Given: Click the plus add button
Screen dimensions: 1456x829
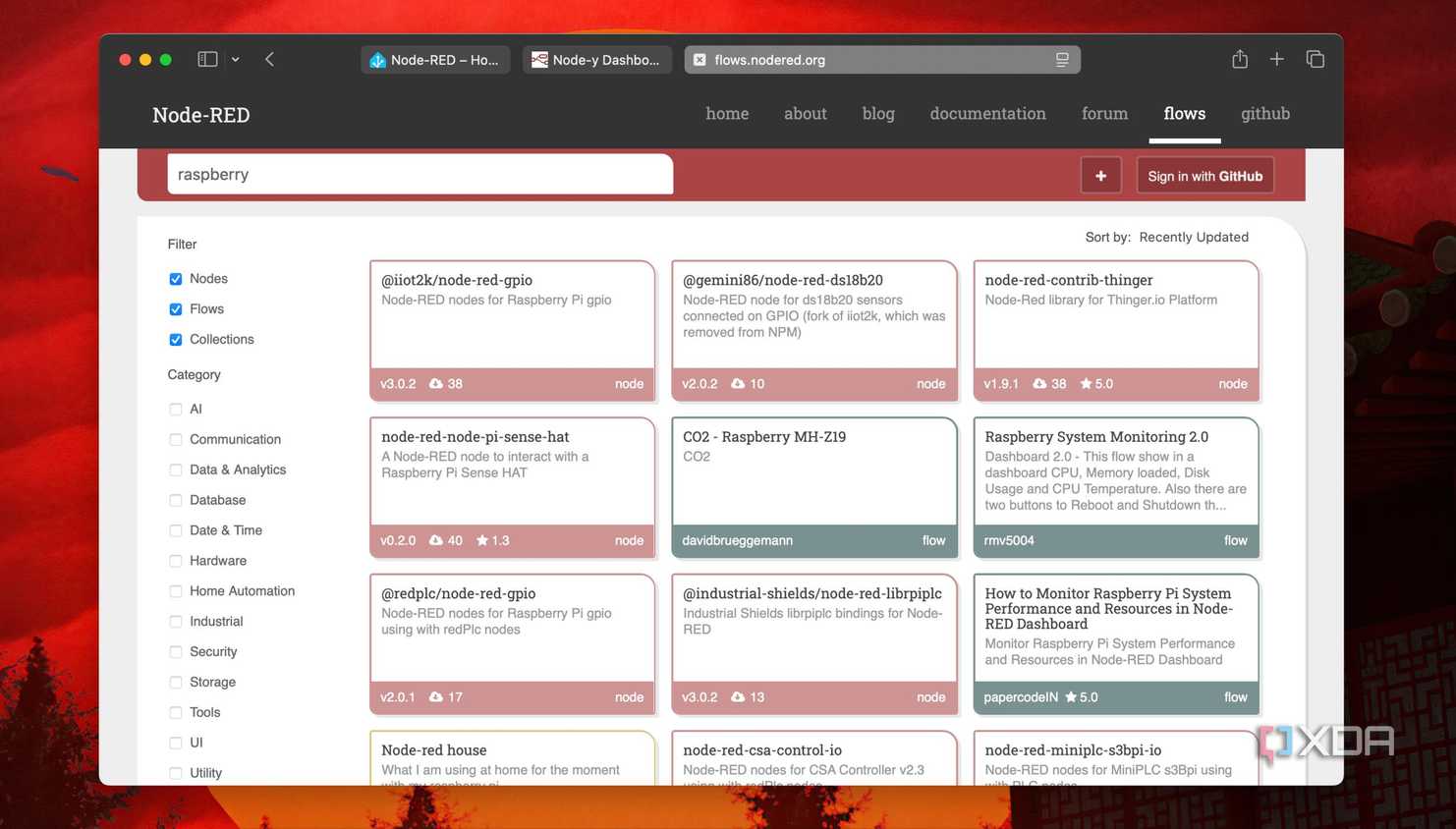Looking at the screenshot, I should pyautogui.click(x=1101, y=176).
